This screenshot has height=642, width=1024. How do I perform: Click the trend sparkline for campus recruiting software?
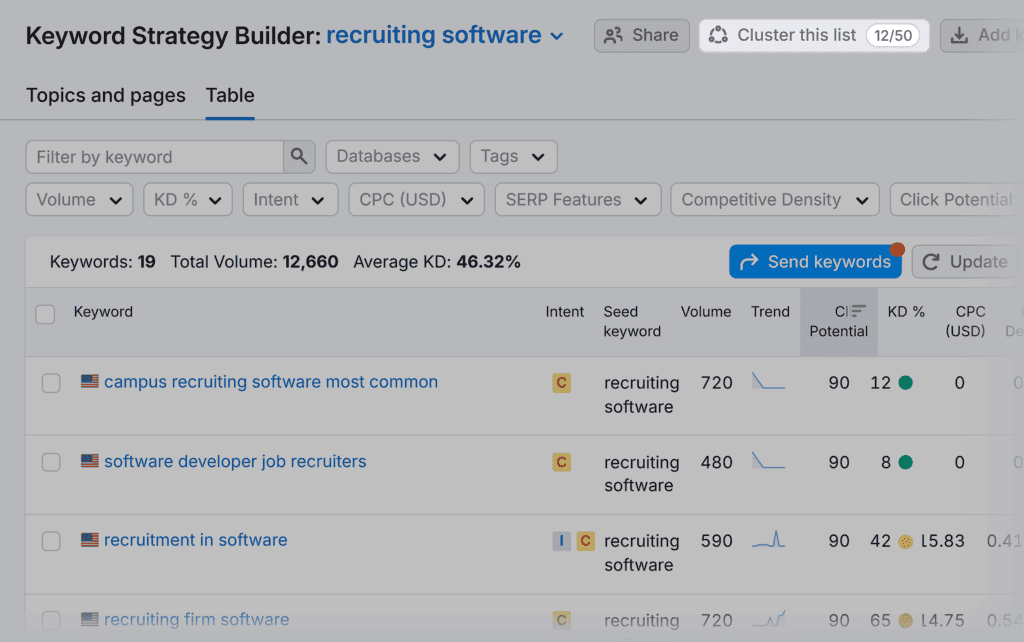click(x=768, y=382)
